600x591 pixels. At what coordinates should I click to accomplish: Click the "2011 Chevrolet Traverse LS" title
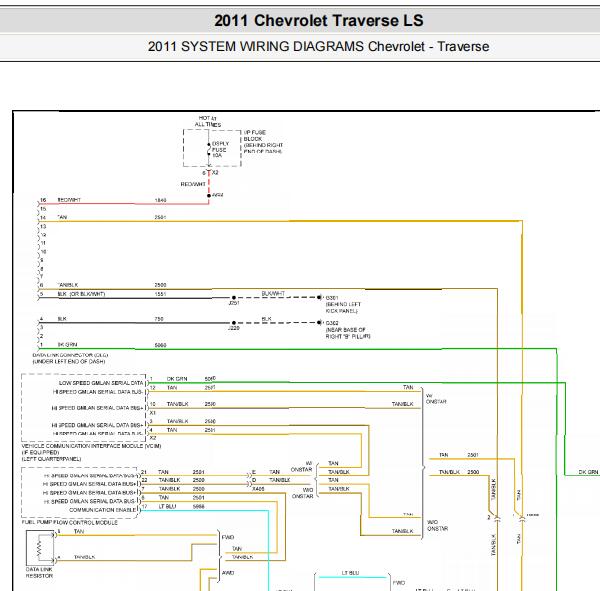tap(318, 21)
